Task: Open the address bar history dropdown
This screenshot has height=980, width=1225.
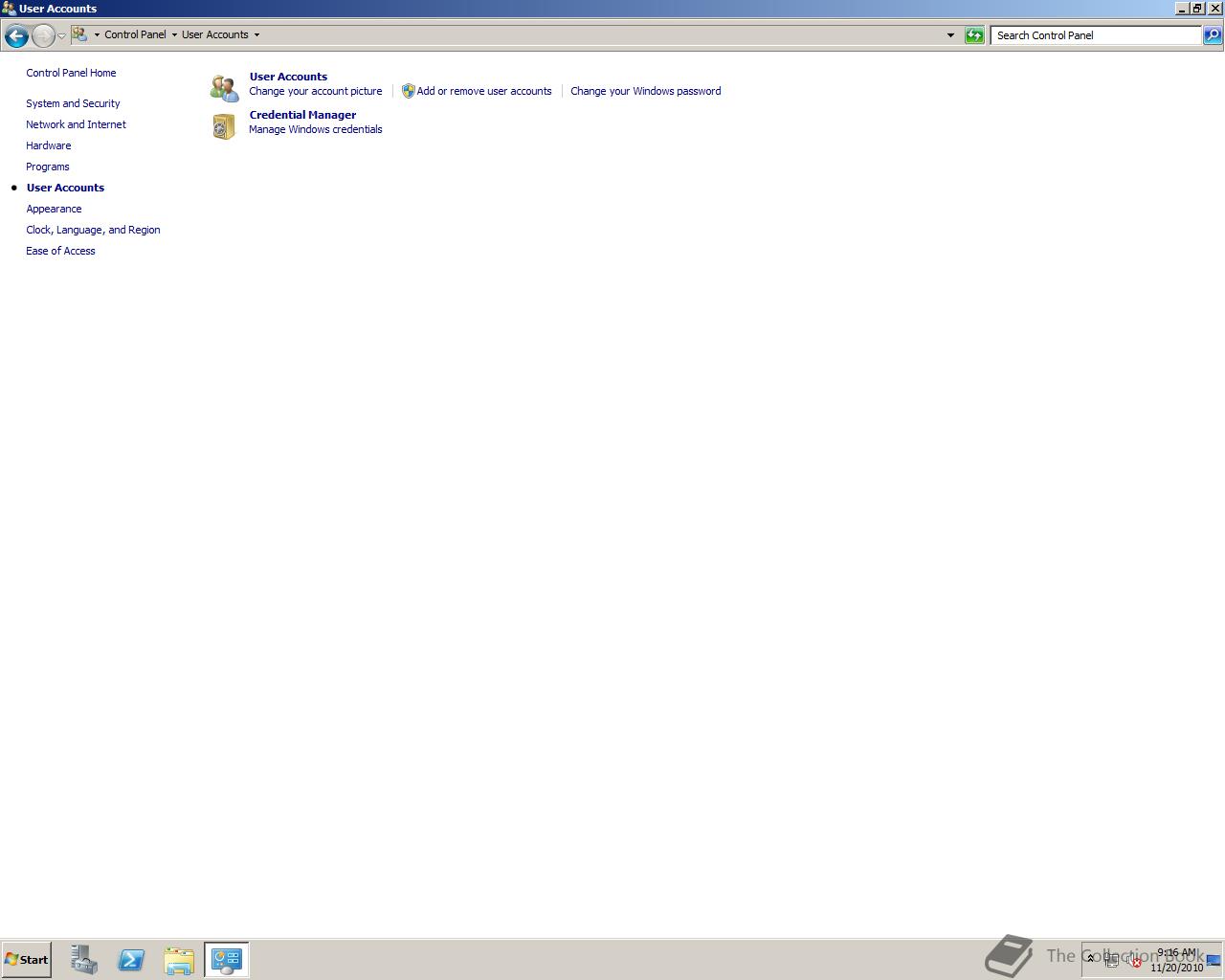Action: pyautogui.click(x=950, y=35)
